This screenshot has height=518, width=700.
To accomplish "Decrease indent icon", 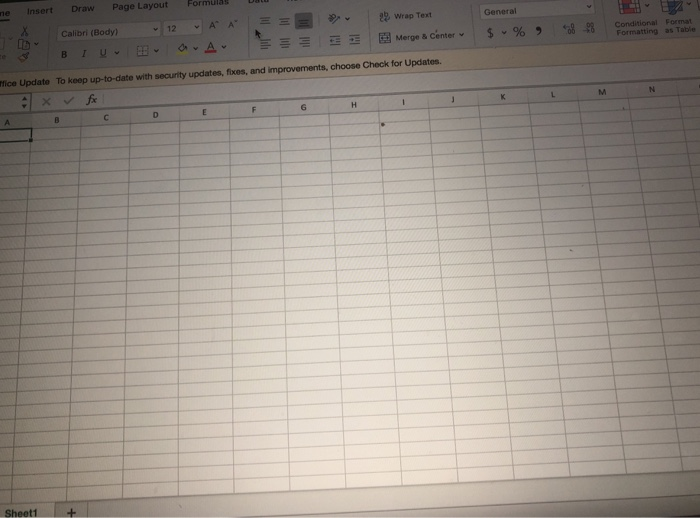I will coord(335,41).
